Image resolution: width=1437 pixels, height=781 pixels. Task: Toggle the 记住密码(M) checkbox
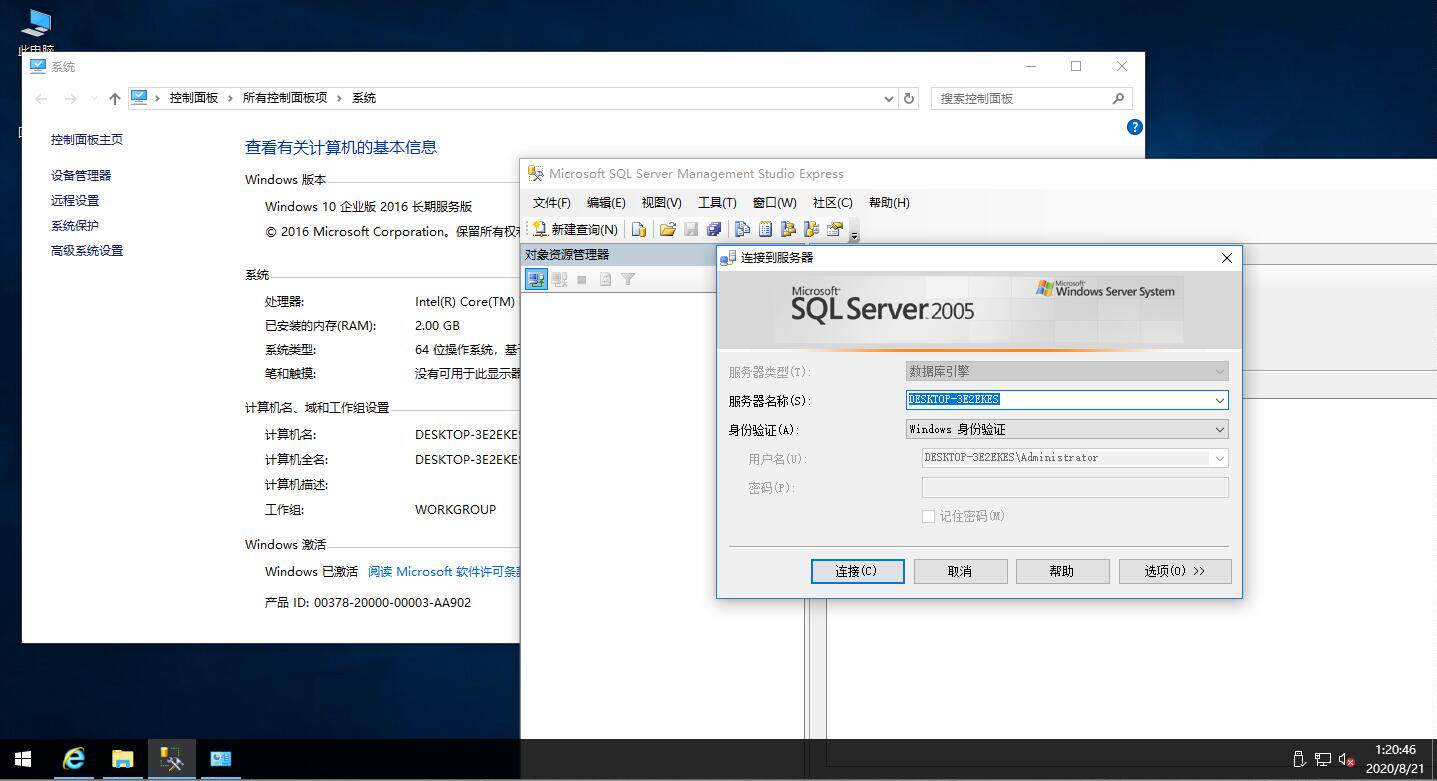coord(928,516)
